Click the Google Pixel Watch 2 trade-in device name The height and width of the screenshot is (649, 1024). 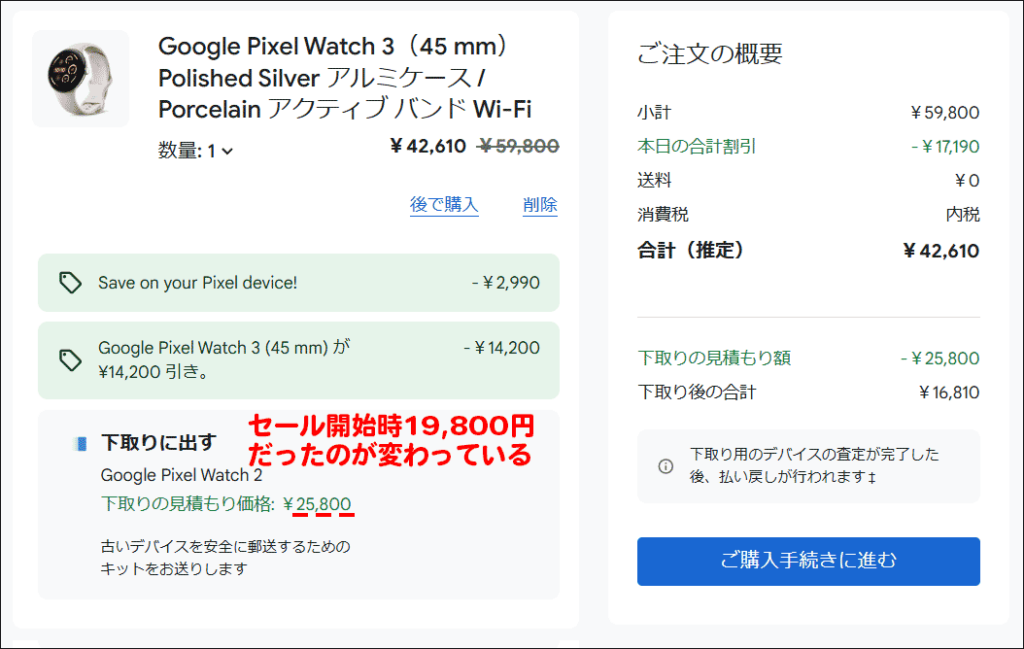[x=182, y=475]
